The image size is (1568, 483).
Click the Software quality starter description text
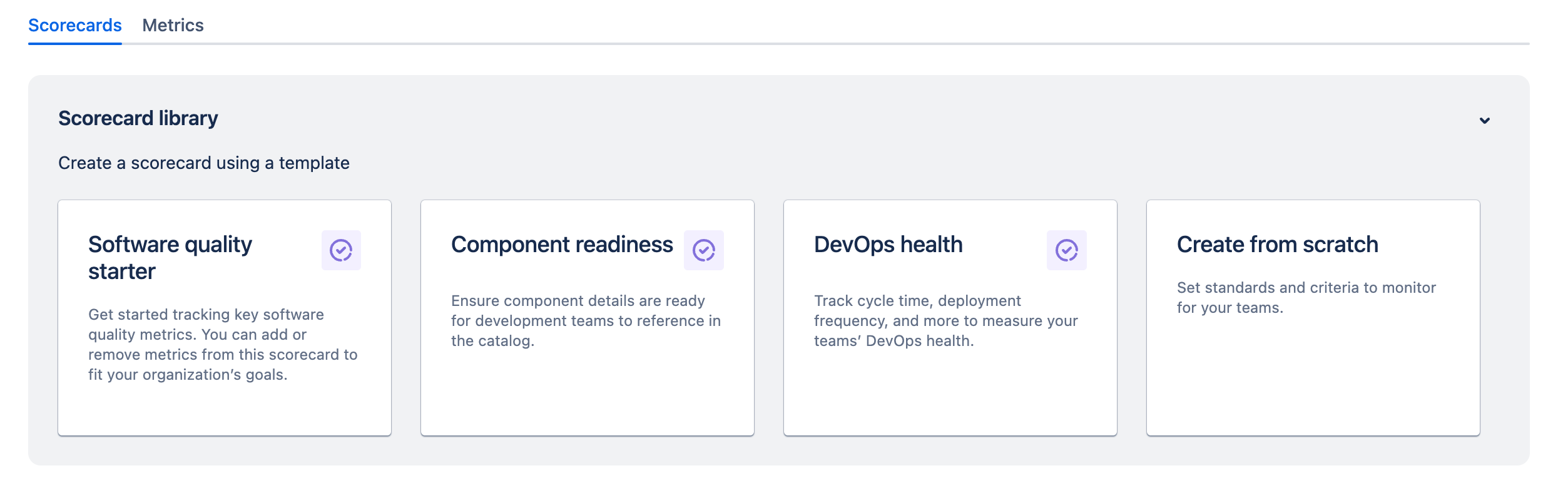pyautogui.click(x=223, y=345)
